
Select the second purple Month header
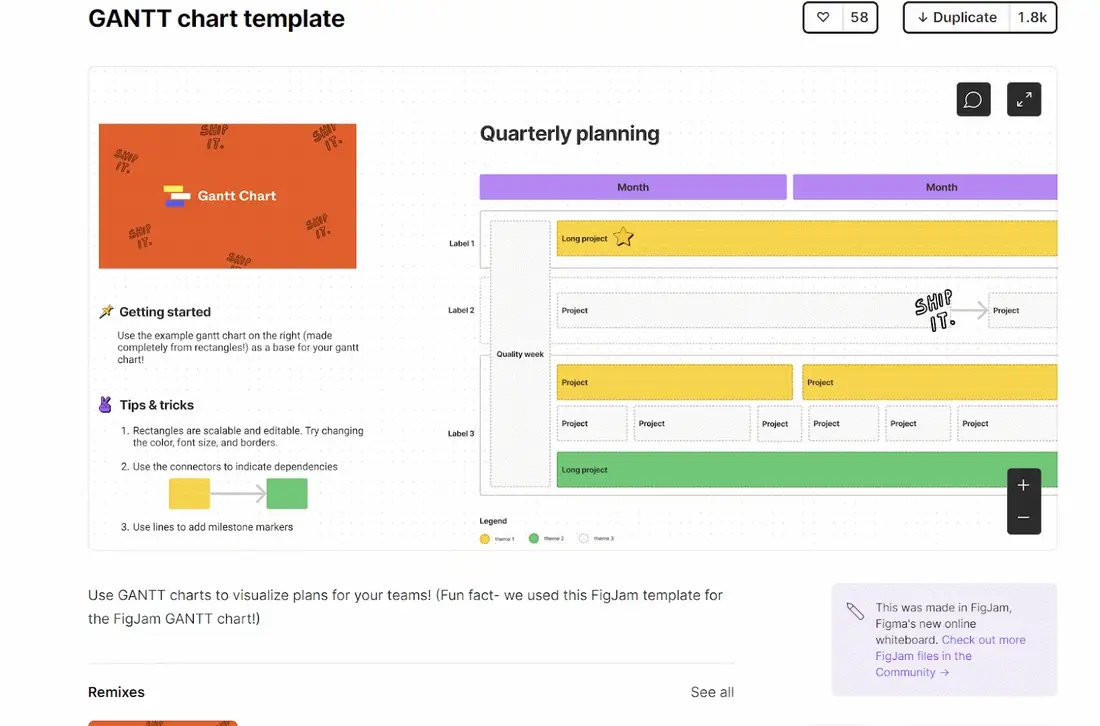(x=925, y=187)
